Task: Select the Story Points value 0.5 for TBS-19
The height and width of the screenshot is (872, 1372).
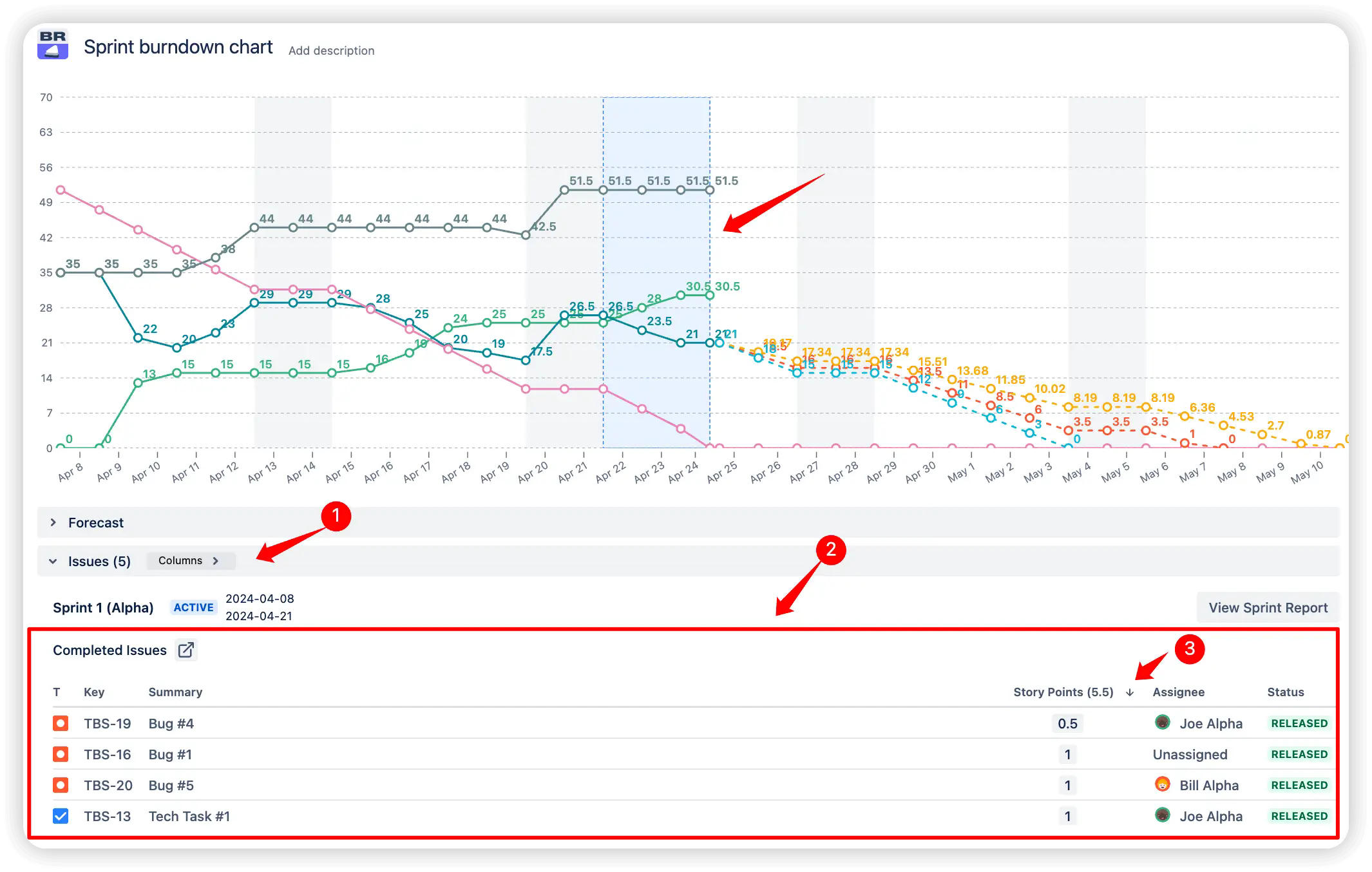Action: point(1067,723)
